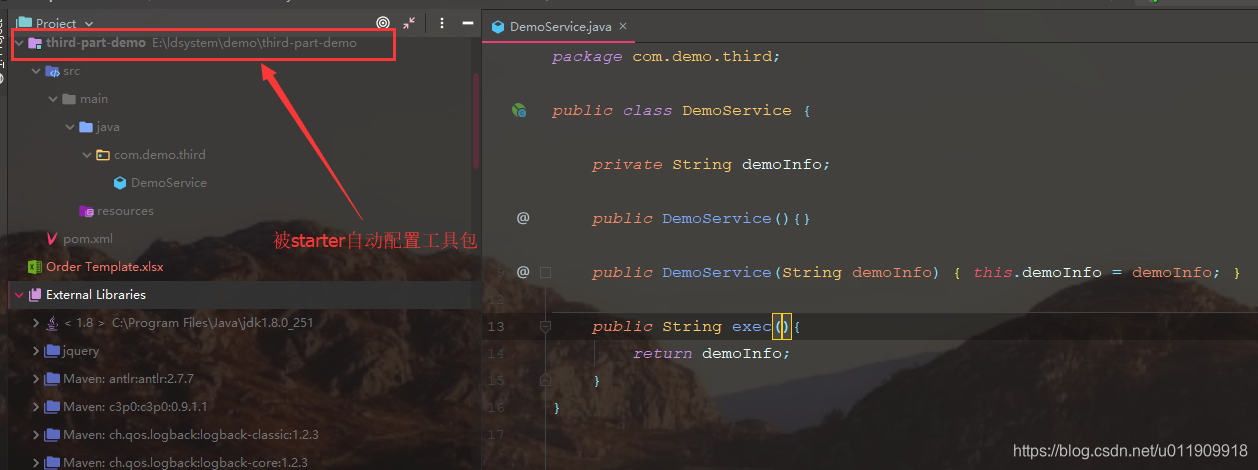Click the Select Opened File target icon
The width and height of the screenshot is (1258, 470).
[383, 23]
